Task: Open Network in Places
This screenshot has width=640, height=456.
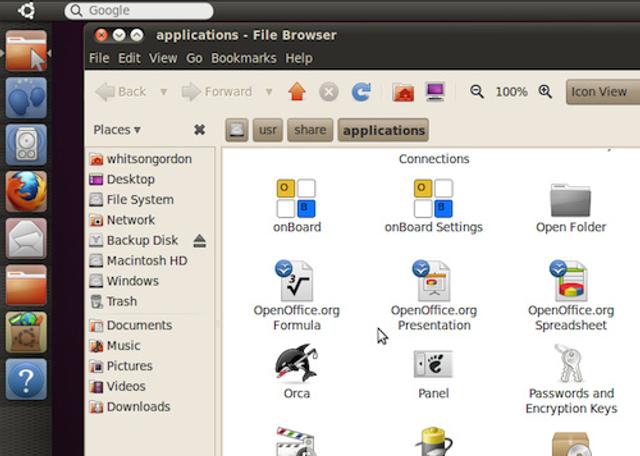Action: tap(122, 220)
